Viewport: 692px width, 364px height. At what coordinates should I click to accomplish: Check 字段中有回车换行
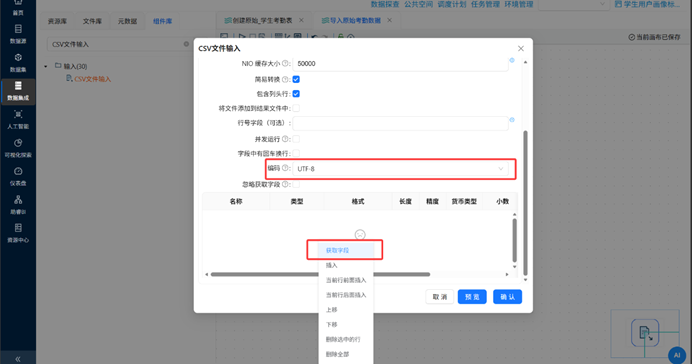(x=296, y=153)
